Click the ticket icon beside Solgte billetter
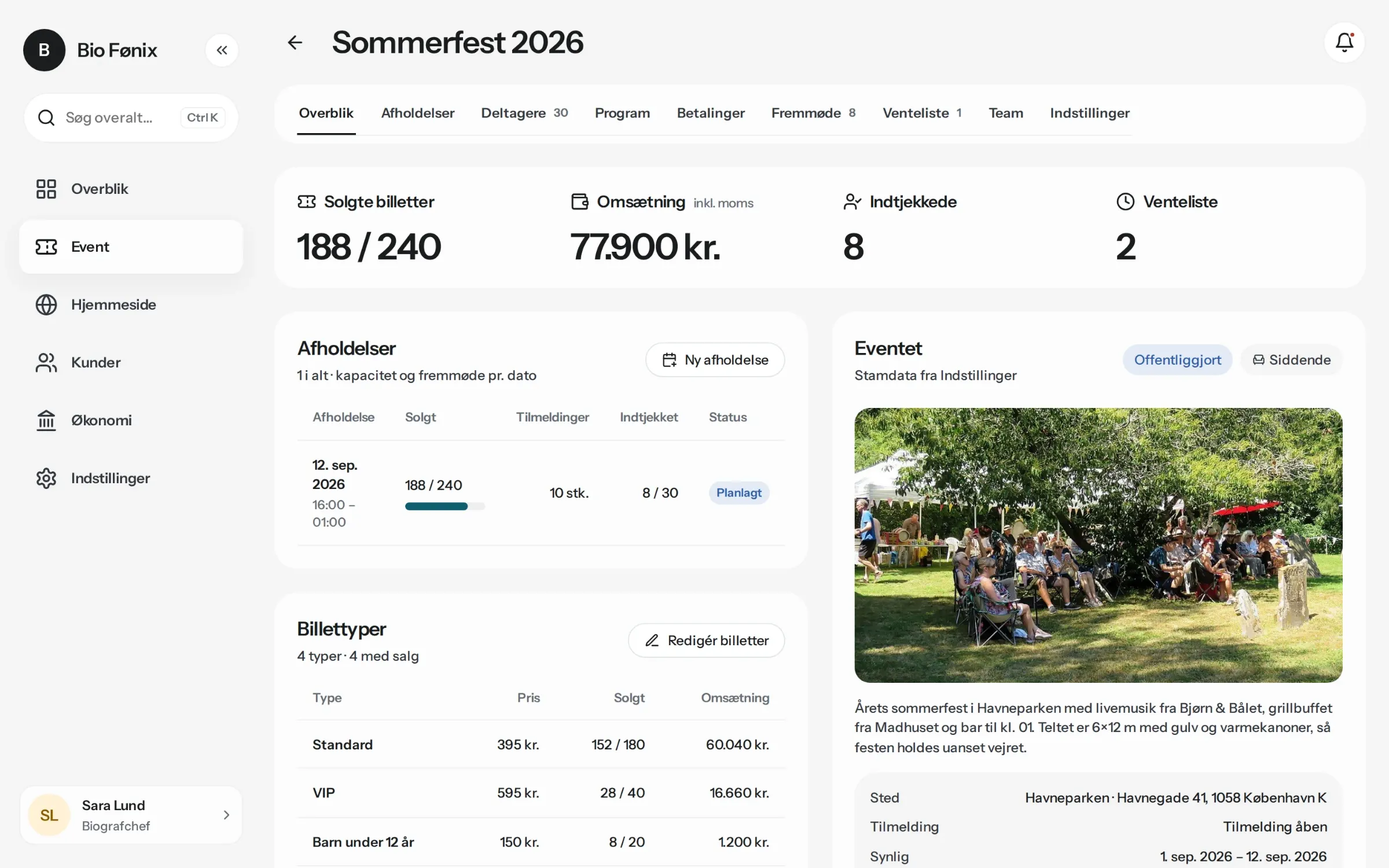This screenshot has width=1389, height=868. 307,201
